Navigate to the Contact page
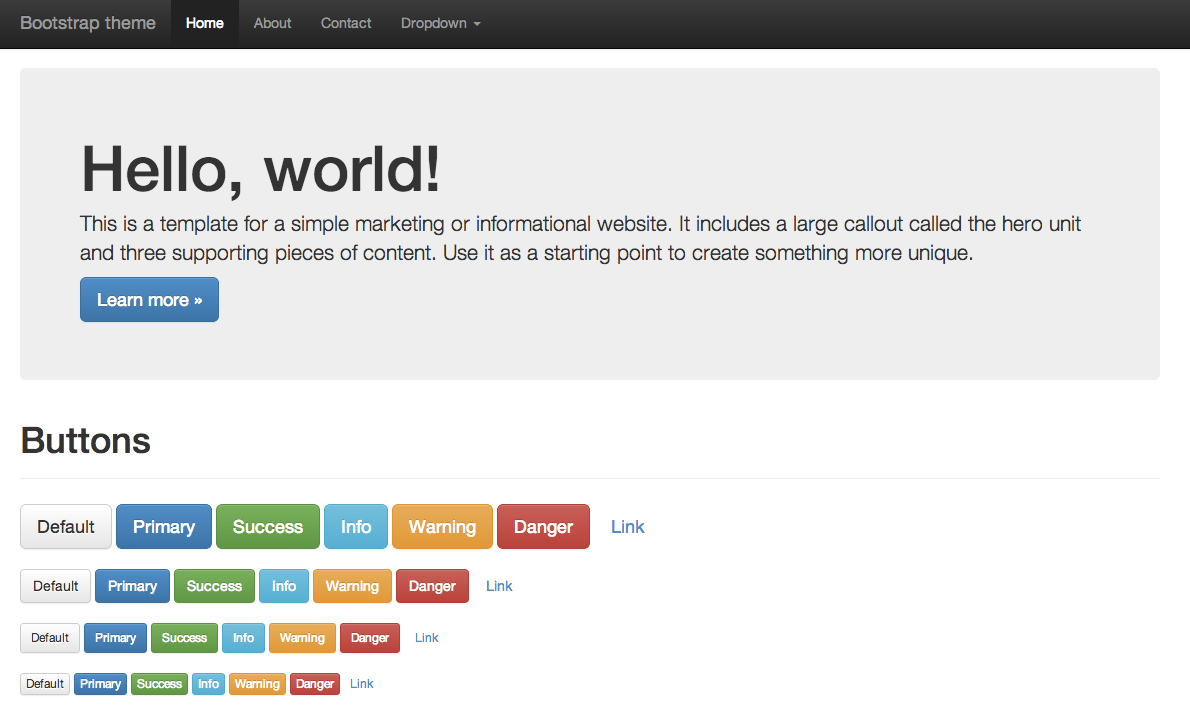The width and height of the screenshot is (1190, 725). 345,23
